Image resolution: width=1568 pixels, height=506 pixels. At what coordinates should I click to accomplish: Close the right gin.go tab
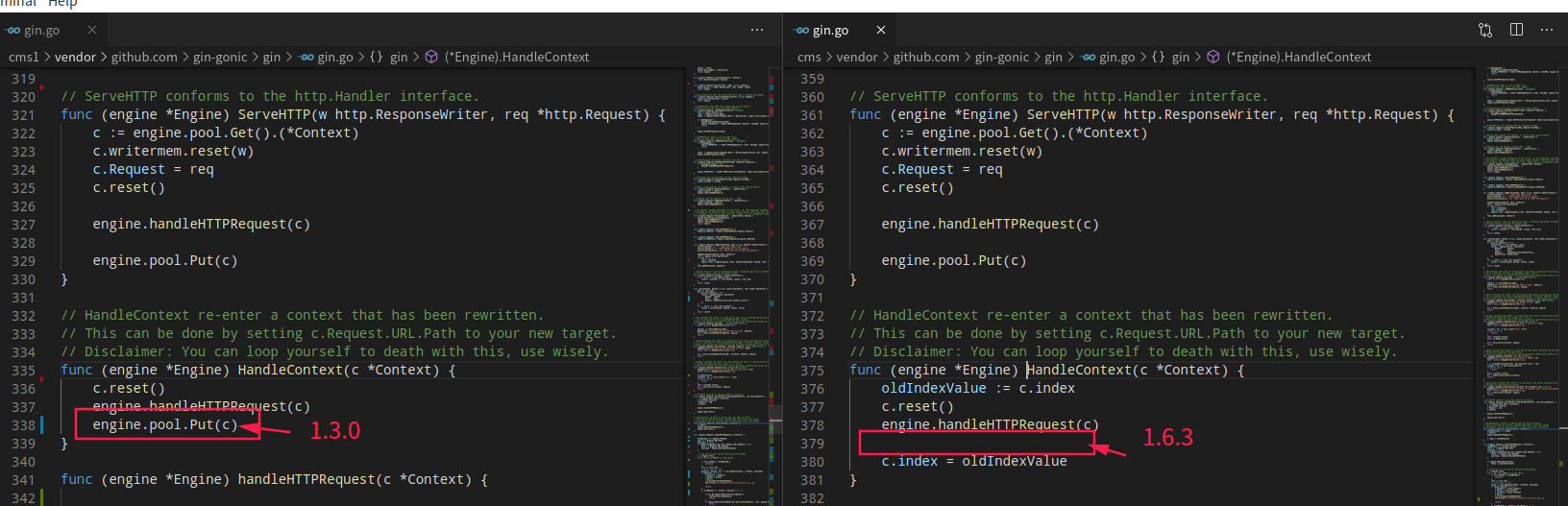click(880, 30)
